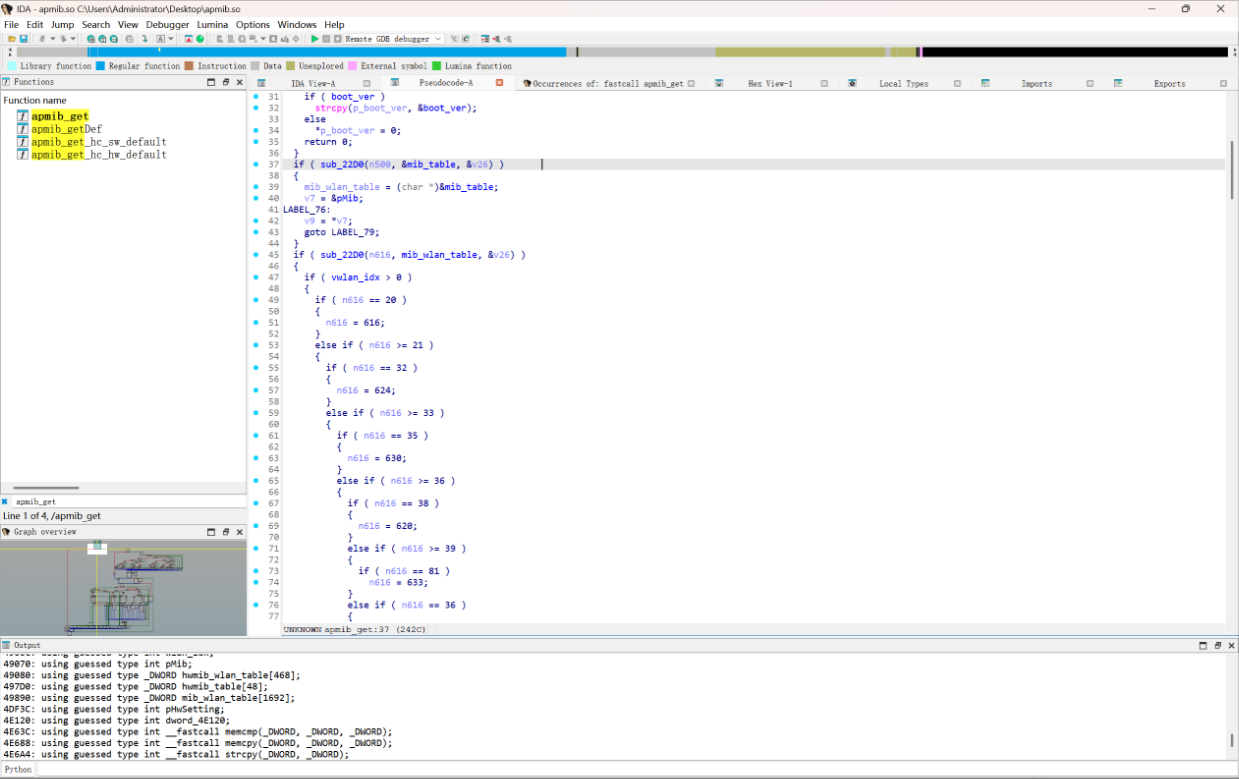The image size is (1239, 779).
Task: Close the IDA View-A tab
Action: (366, 84)
